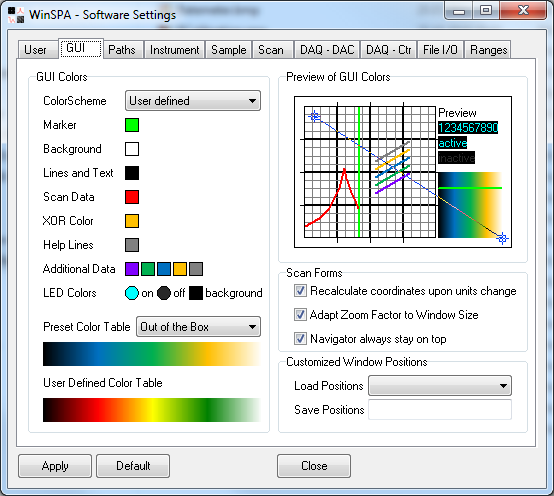Open the Load Positions dropdown
The image size is (554, 496).
pos(440,386)
